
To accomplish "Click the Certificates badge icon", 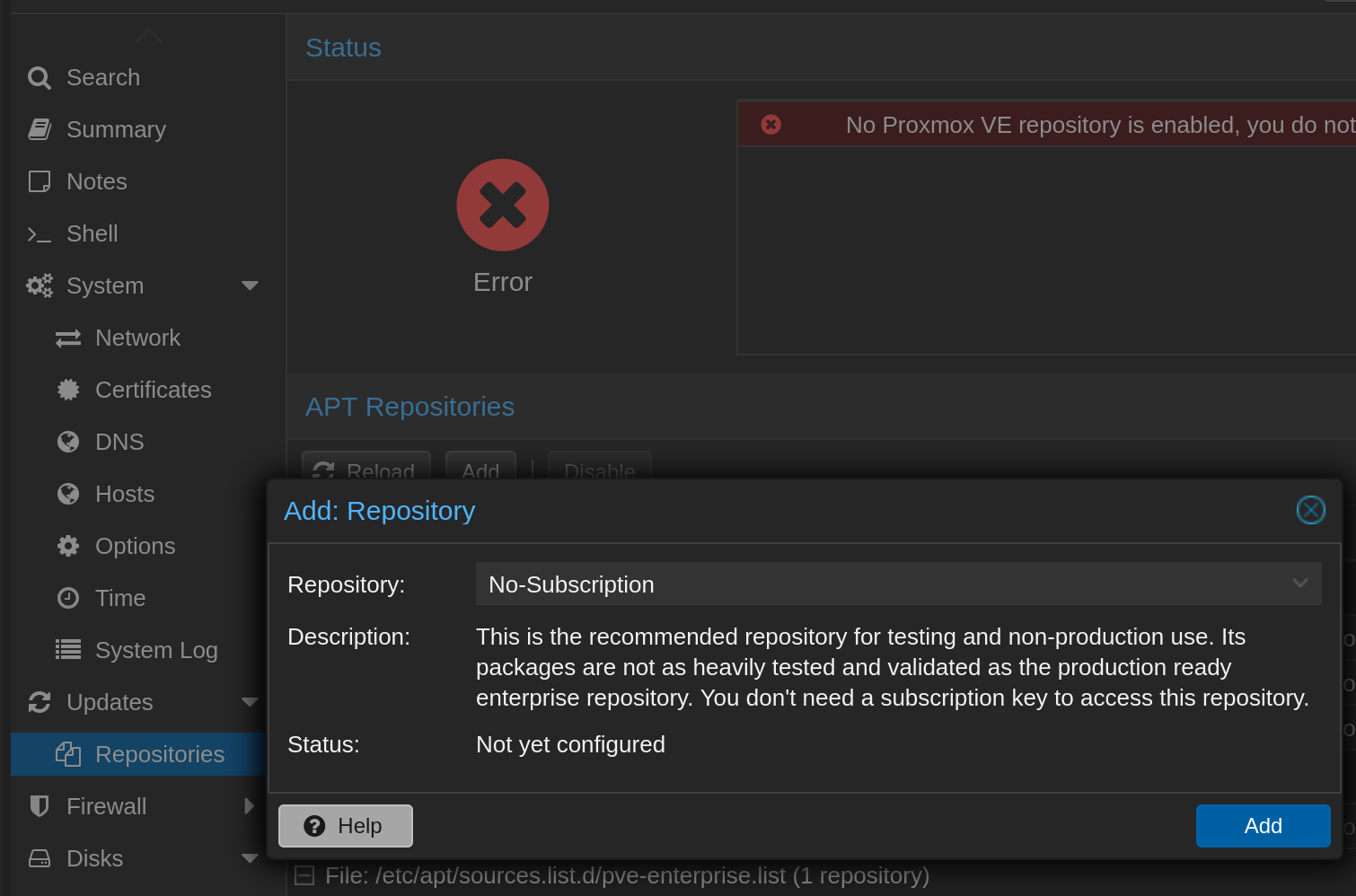I will (68, 390).
